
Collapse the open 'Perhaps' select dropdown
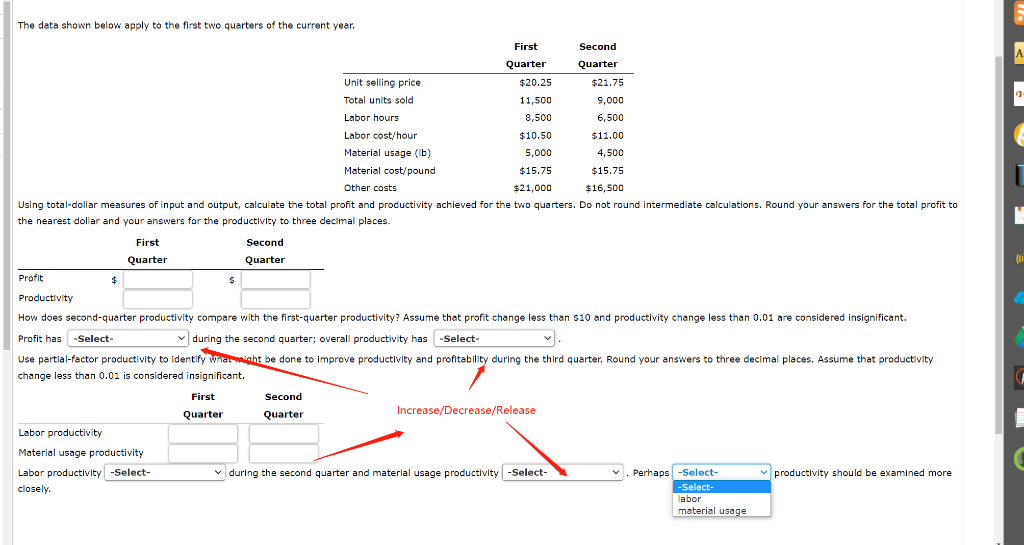(x=722, y=472)
